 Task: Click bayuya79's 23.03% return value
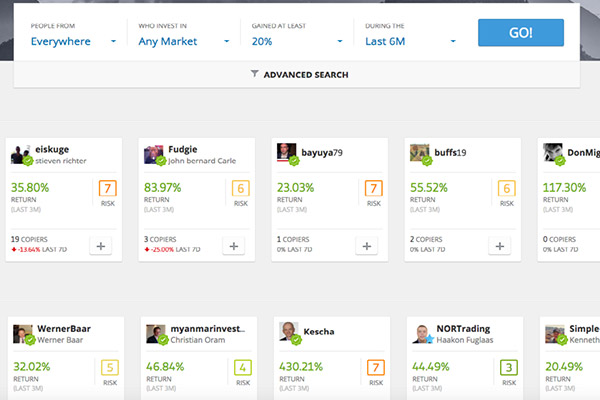[295, 188]
